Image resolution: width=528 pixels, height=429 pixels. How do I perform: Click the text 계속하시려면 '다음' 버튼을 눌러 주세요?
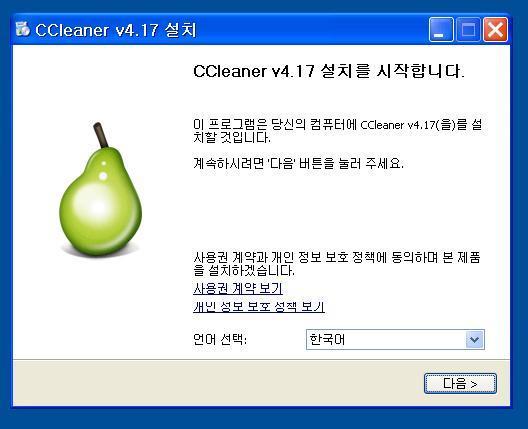(x=298, y=163)
